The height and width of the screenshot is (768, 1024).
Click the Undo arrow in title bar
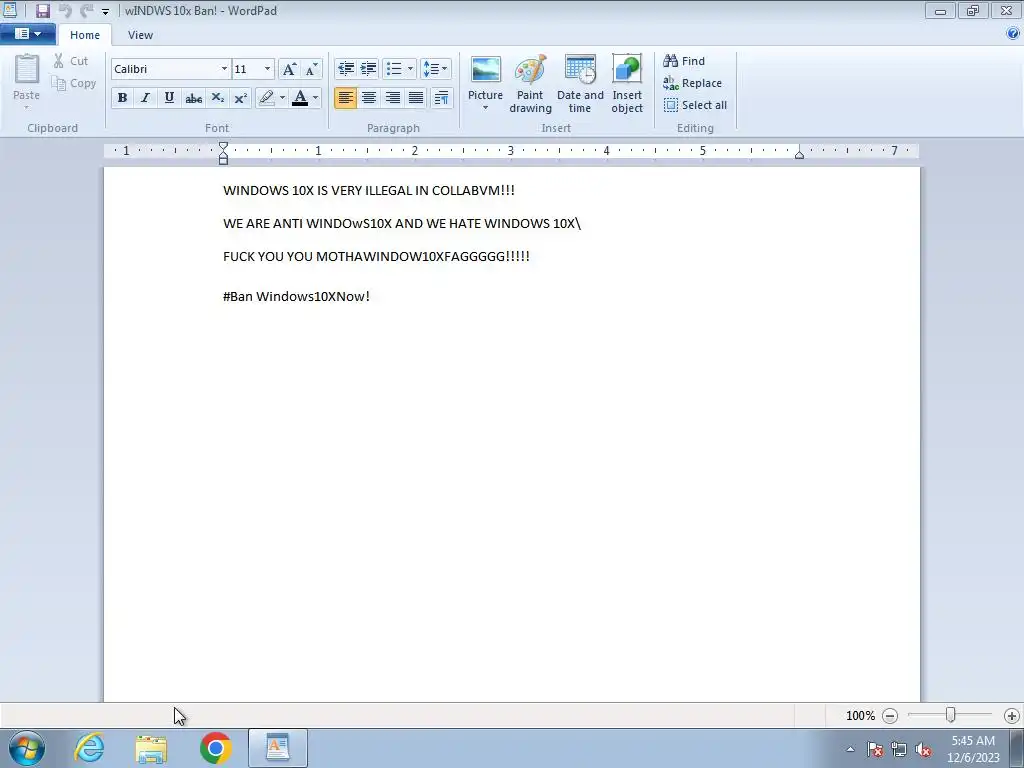coord(65,10)
